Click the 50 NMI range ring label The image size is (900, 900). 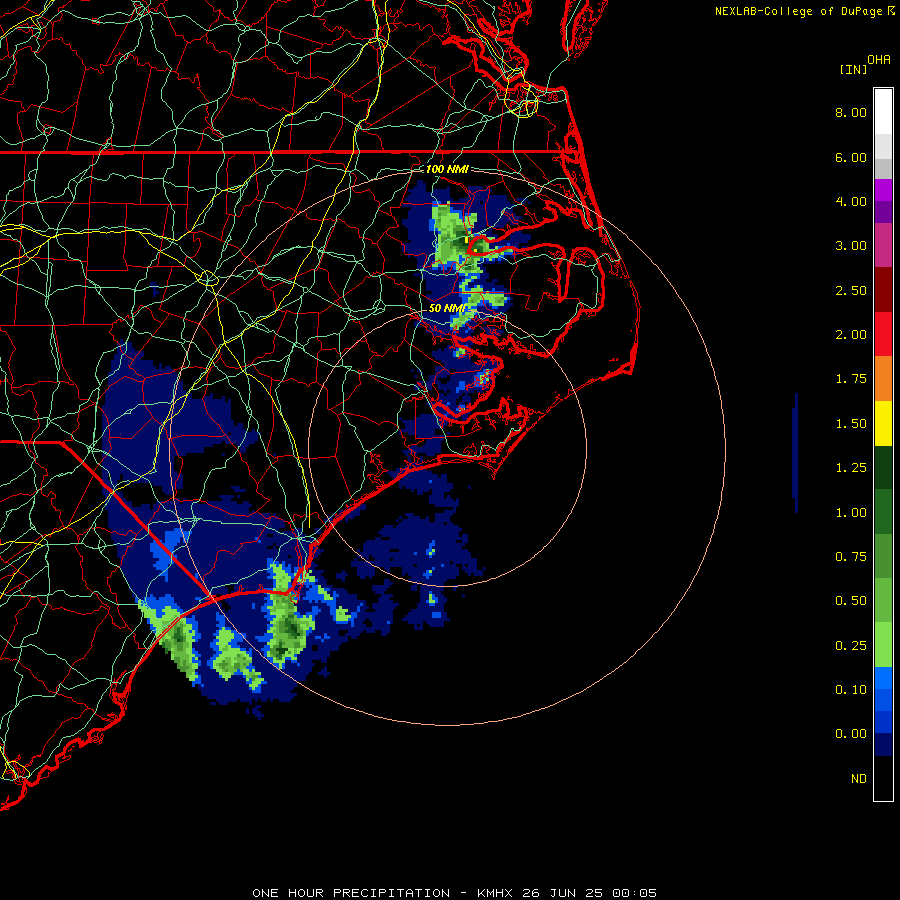(447, 308)
